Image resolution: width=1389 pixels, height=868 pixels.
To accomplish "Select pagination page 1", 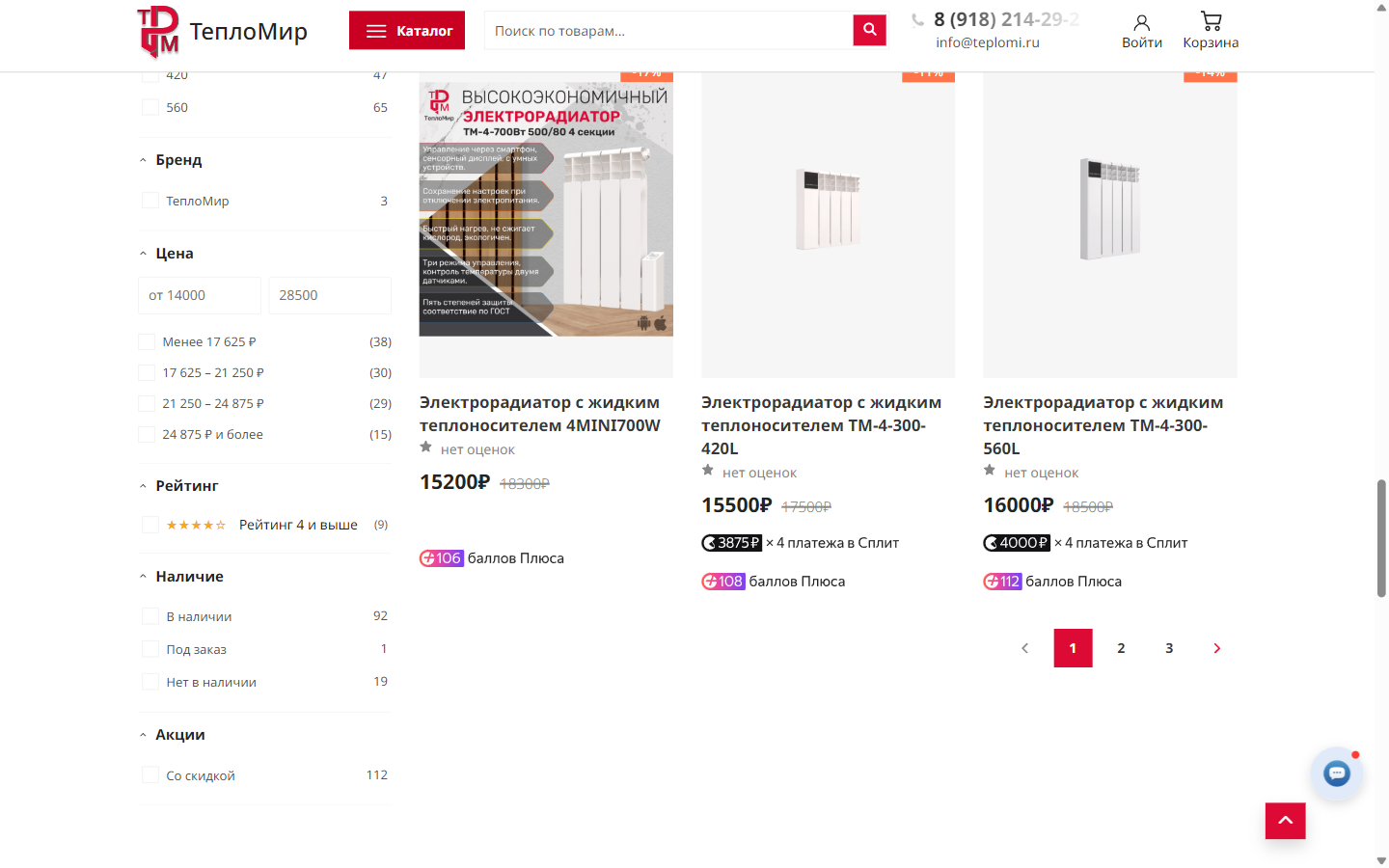I will tap(1073, 648).
